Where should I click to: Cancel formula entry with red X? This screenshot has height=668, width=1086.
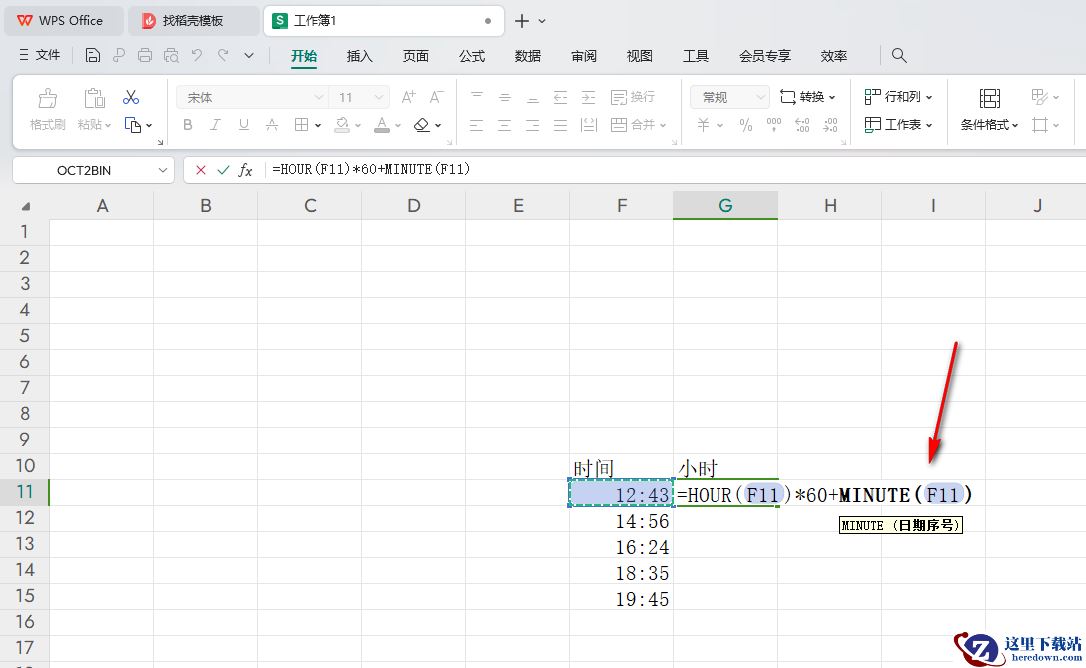point(201,170)
